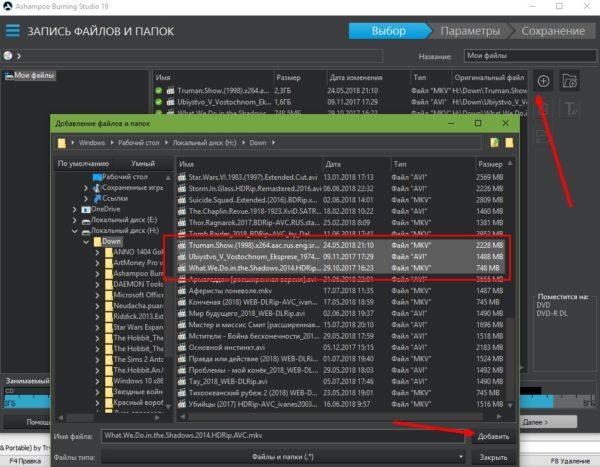Click the Down folder icon in tree
This screenshot has width=600, height=467.
pyautogui.click(x=98, y=242)
